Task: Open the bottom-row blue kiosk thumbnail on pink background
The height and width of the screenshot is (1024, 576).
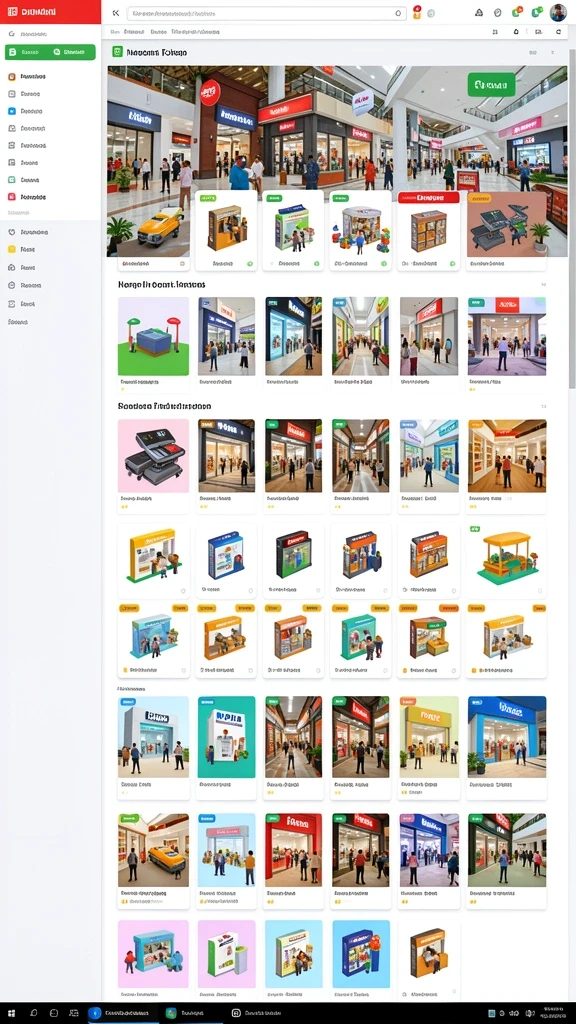Action: pos(153,954)
